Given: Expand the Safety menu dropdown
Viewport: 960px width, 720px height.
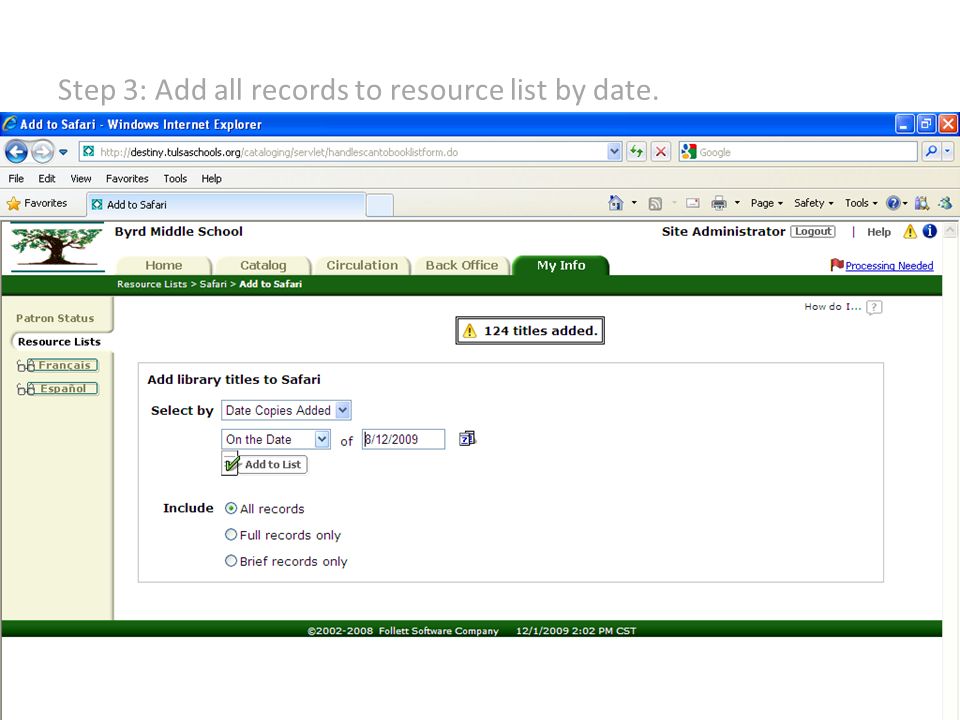Looking at the screenshot, I should (x=813, y=203).
